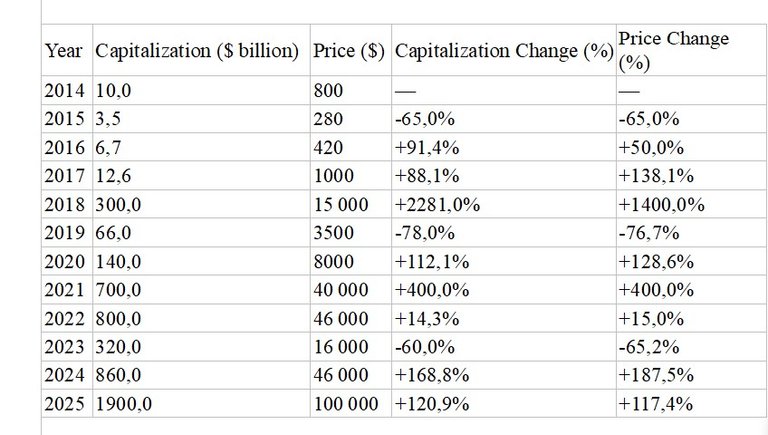Select the +2281,0% capitalization change cell
Viewport: 768px width, 435px height.
tap(504, 204)
